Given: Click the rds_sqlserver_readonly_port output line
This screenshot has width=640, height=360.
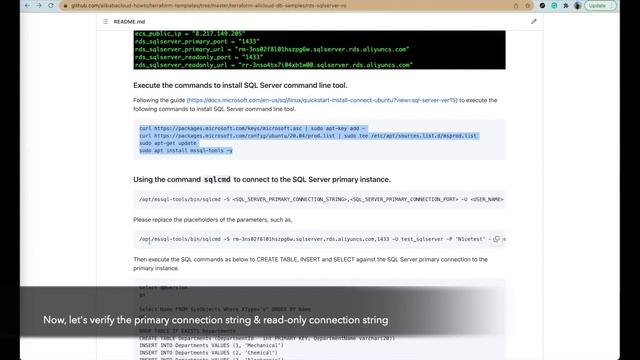Looking at the screenshot, I should pyautogui.click(x=199, y=57).
